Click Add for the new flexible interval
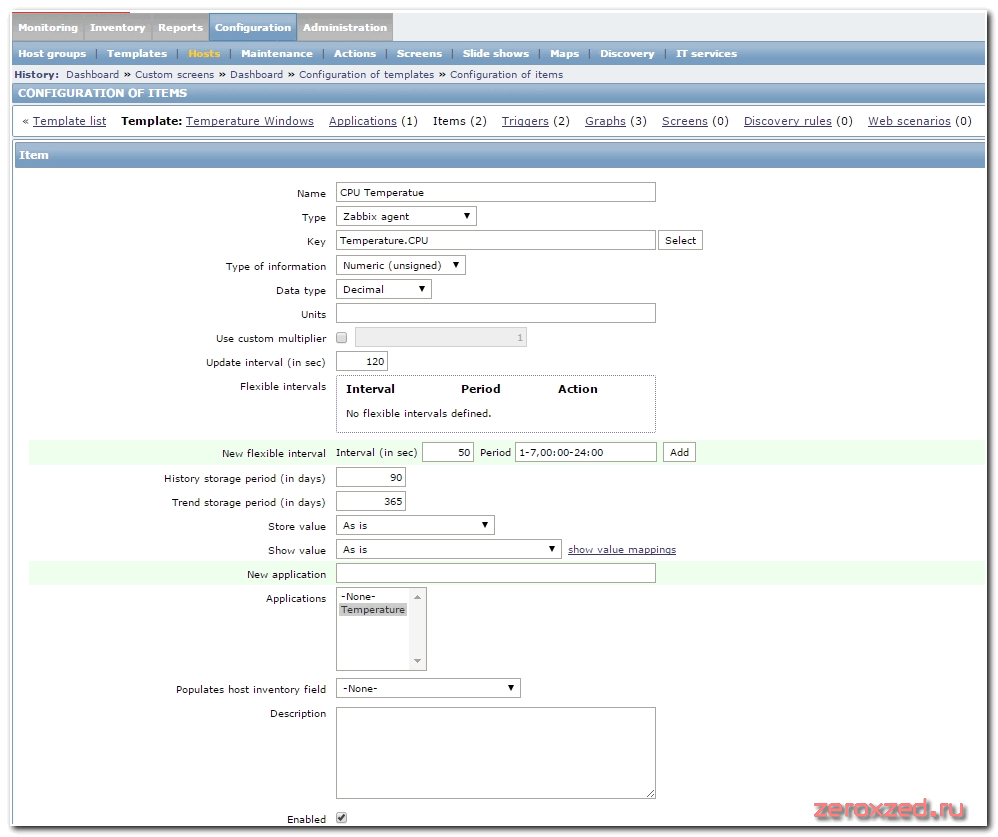The image size is (998, 837). pyautogui.click(x=679, y=453)
